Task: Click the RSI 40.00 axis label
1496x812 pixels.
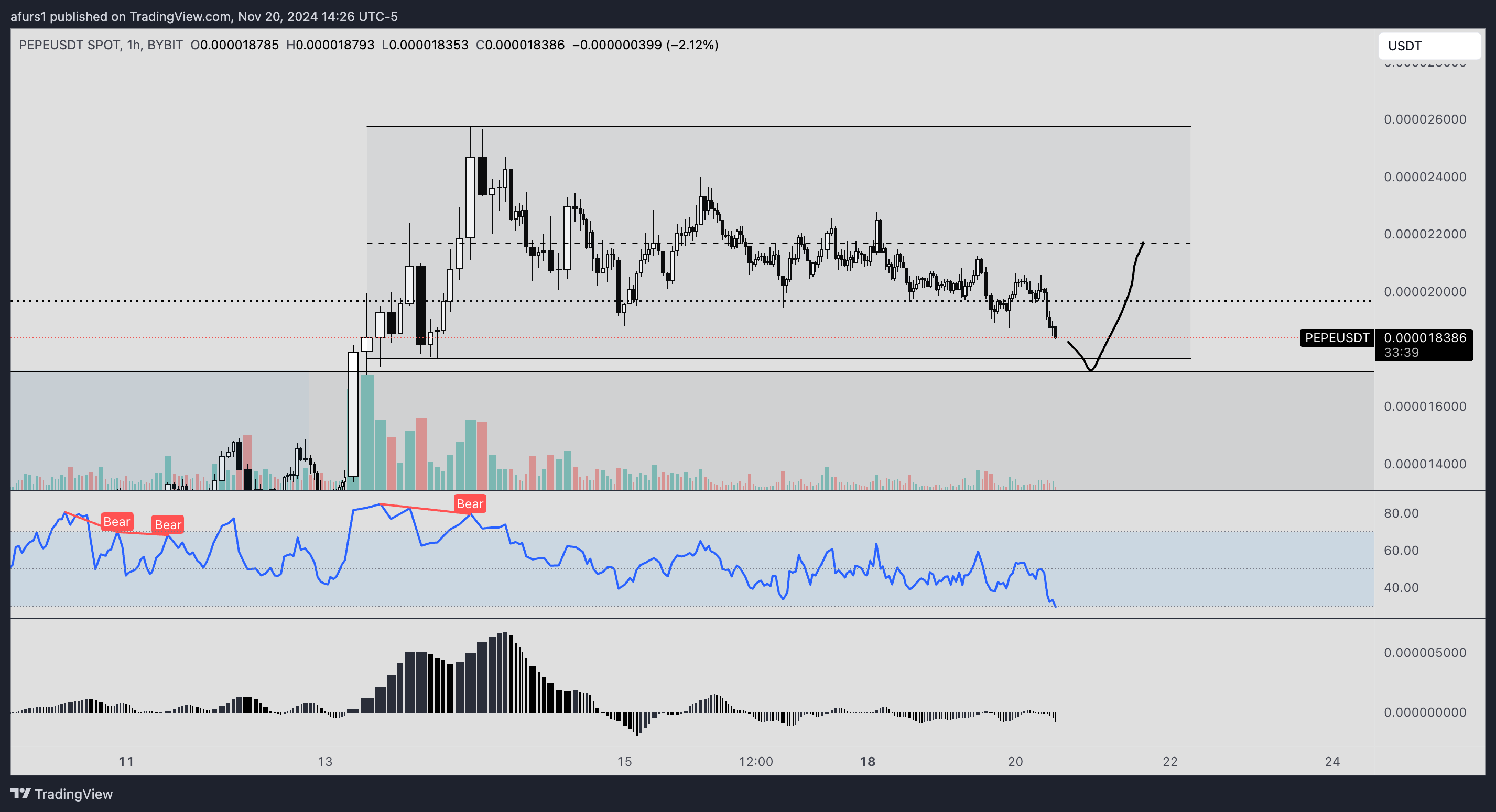Action: click(1401, 587)
